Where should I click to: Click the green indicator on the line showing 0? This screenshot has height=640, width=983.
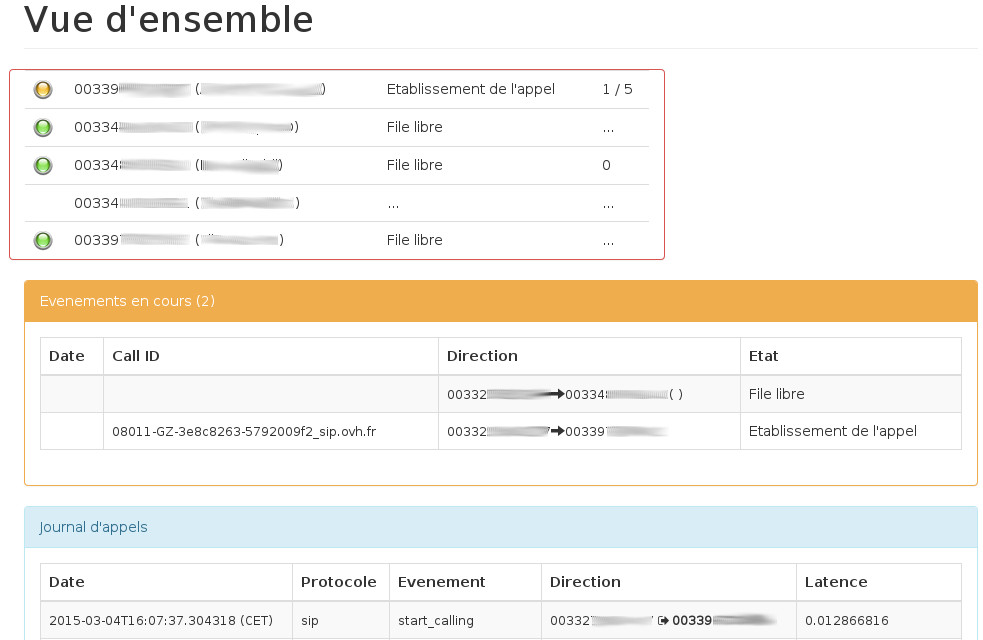[43, 166]
